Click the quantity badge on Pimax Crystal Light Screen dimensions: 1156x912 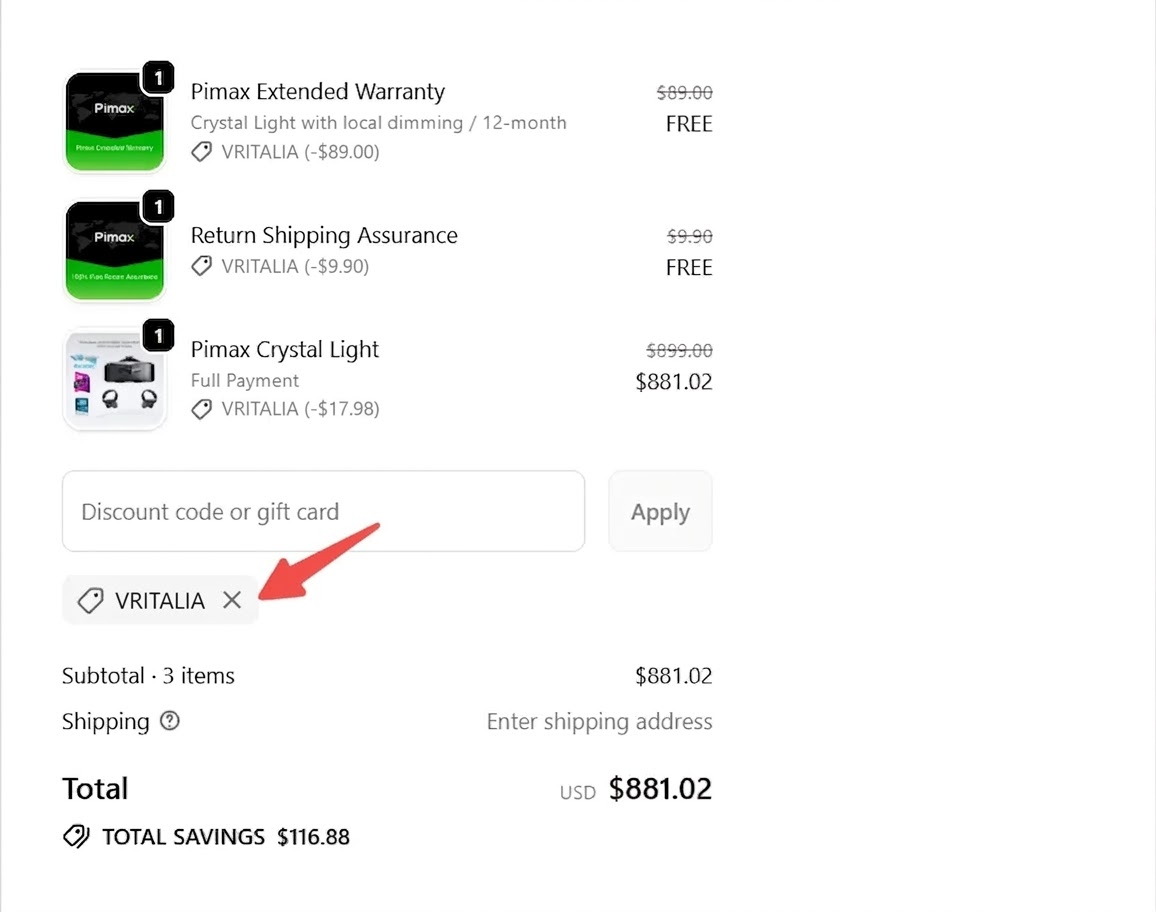click(158, 335)
